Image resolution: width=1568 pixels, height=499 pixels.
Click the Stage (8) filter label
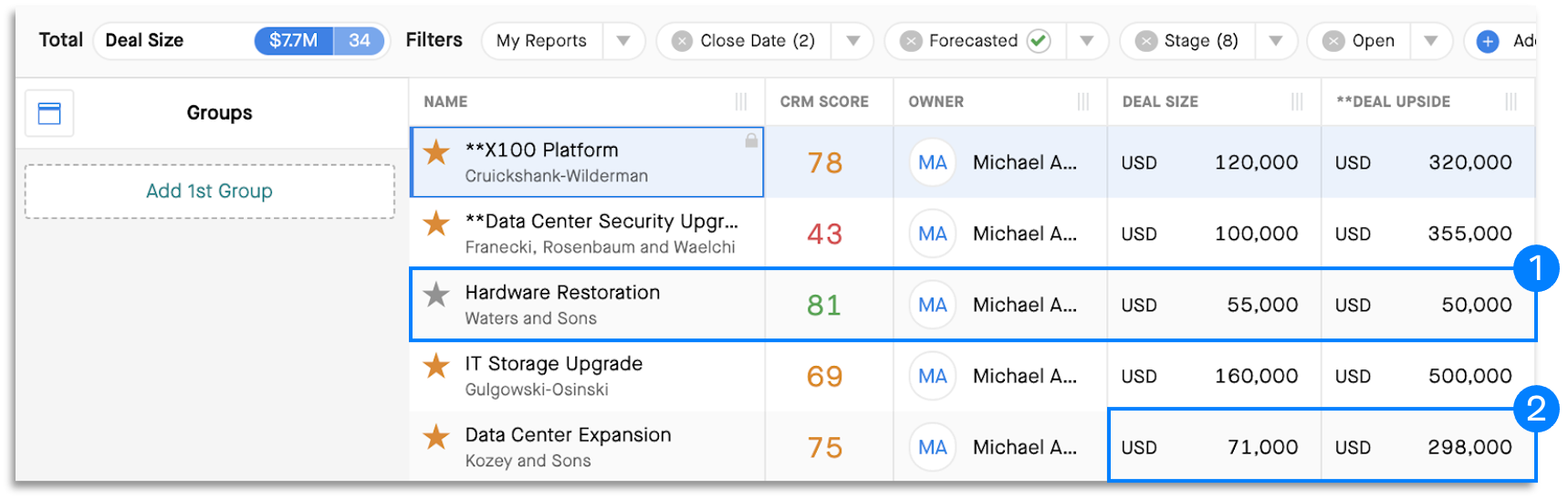[1201, 41]
